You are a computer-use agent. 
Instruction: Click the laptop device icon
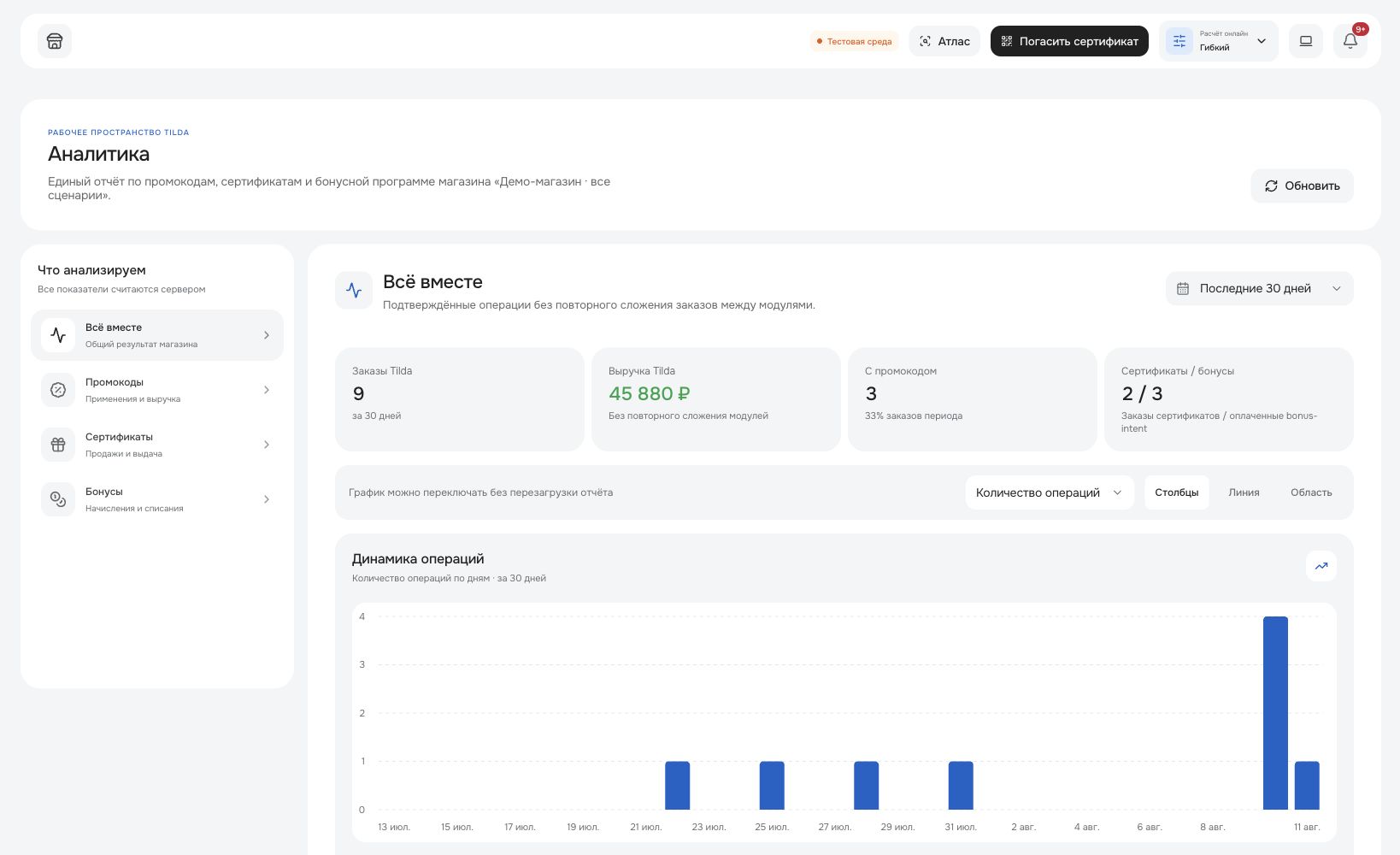click(1306, 41)
